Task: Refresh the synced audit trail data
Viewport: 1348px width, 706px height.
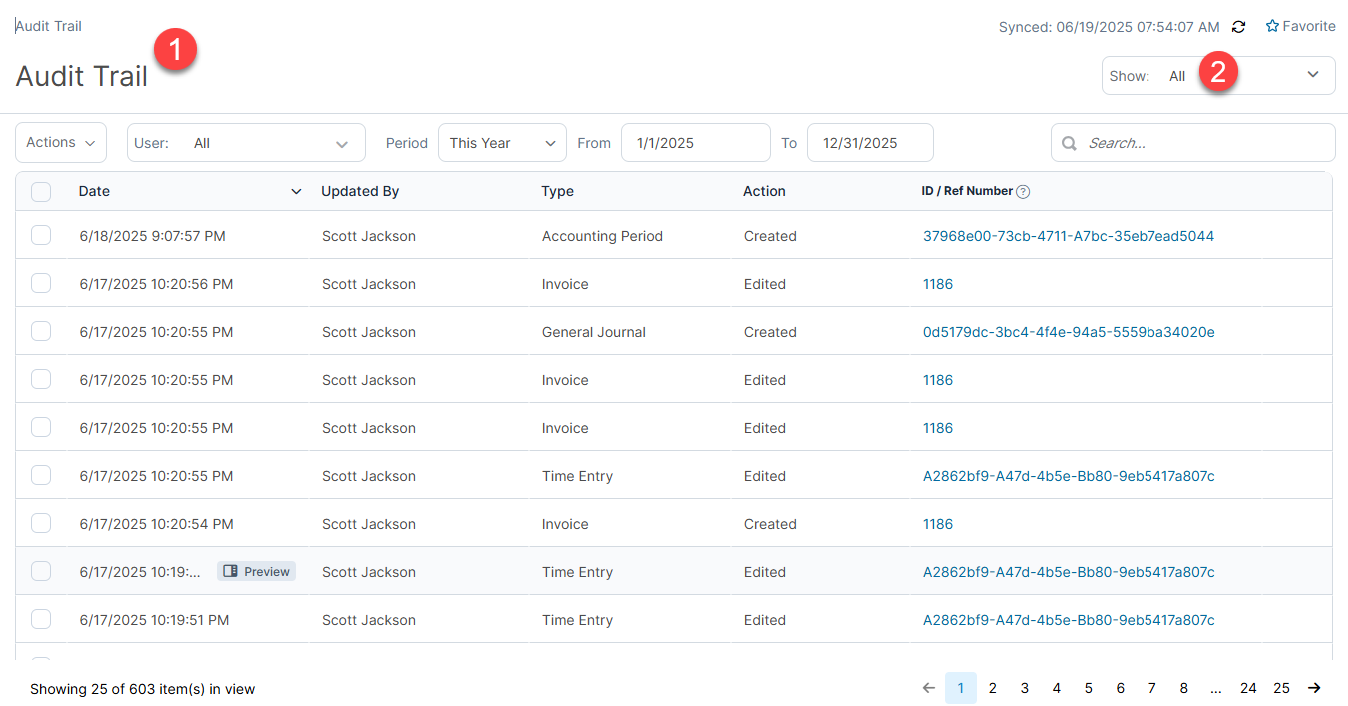Action: [1239, 27]
